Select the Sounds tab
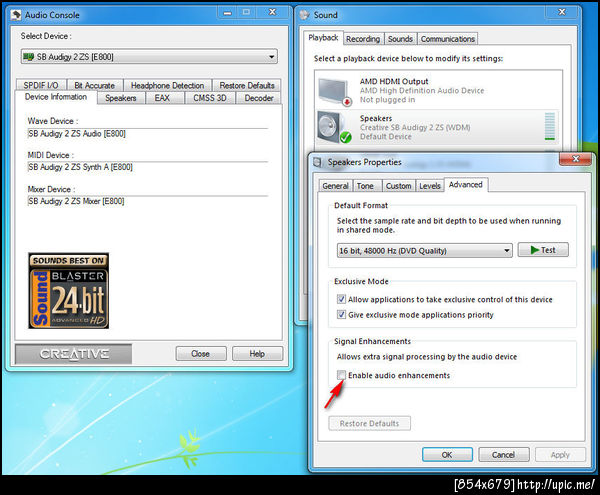The height and width of the screenshot is (495, 600). point(400,39)
